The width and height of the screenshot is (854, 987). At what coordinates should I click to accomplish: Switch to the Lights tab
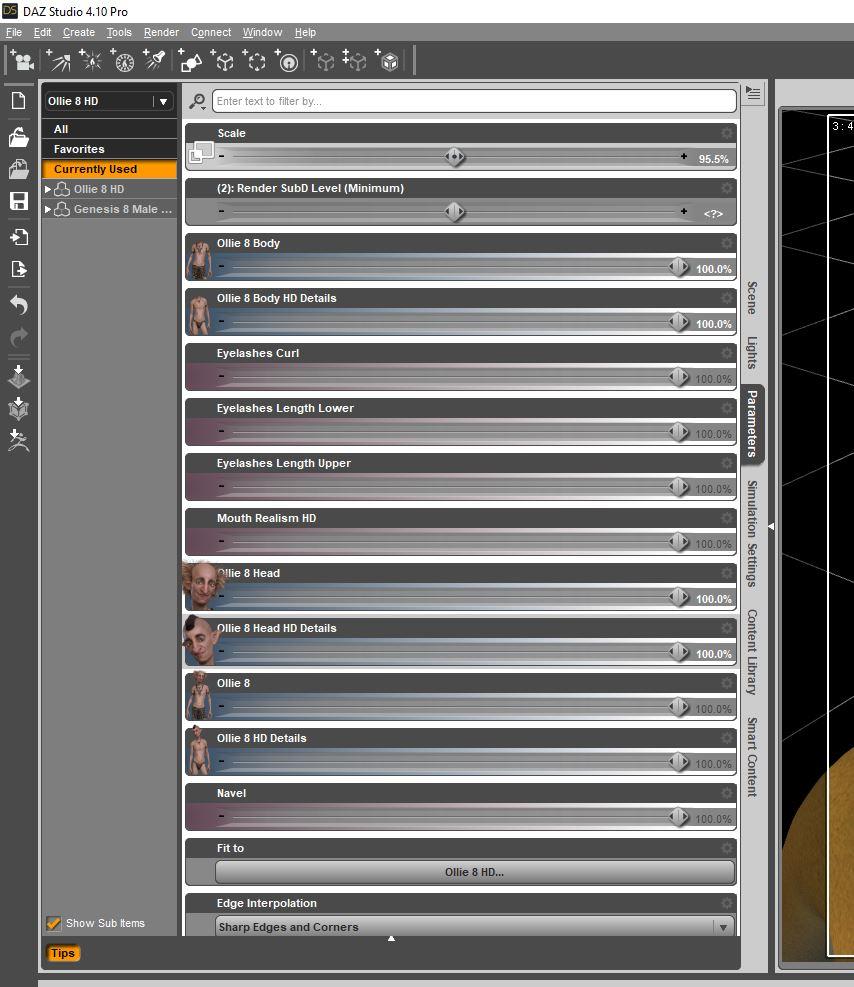point(752,352)
